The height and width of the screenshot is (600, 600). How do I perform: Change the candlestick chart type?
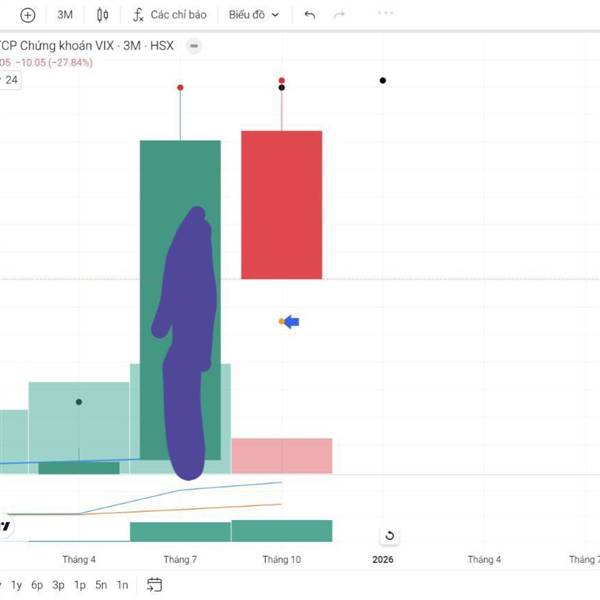102,15
